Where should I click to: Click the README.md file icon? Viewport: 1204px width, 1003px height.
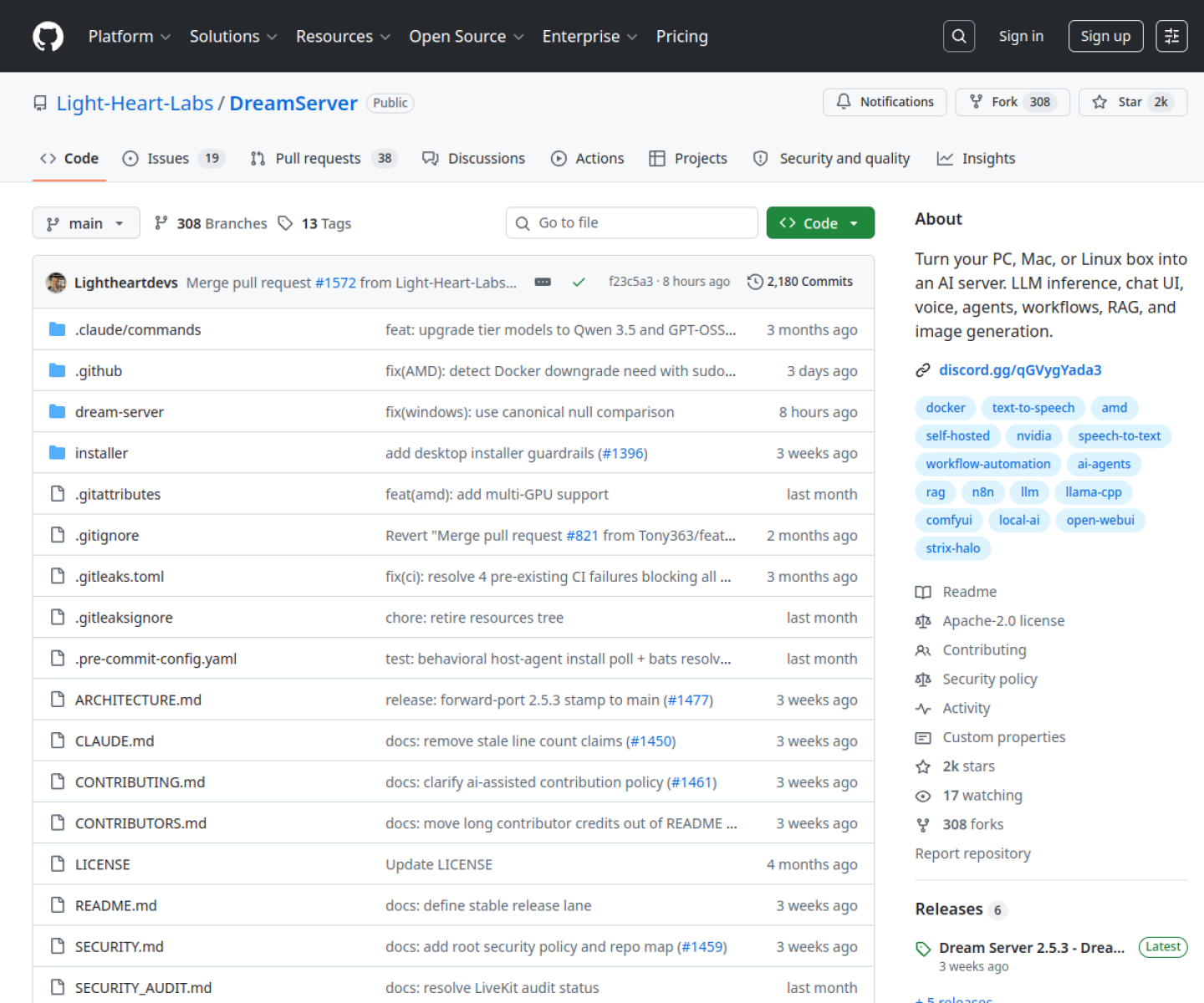coord(57,904)
